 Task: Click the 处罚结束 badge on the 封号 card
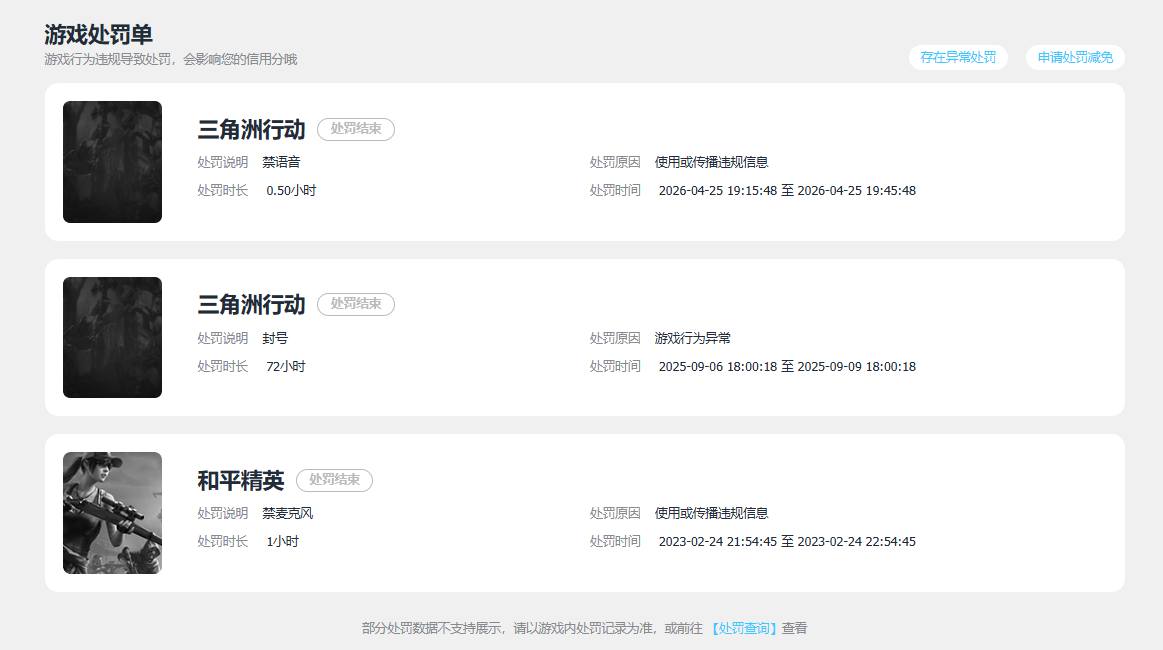(356, 304)
